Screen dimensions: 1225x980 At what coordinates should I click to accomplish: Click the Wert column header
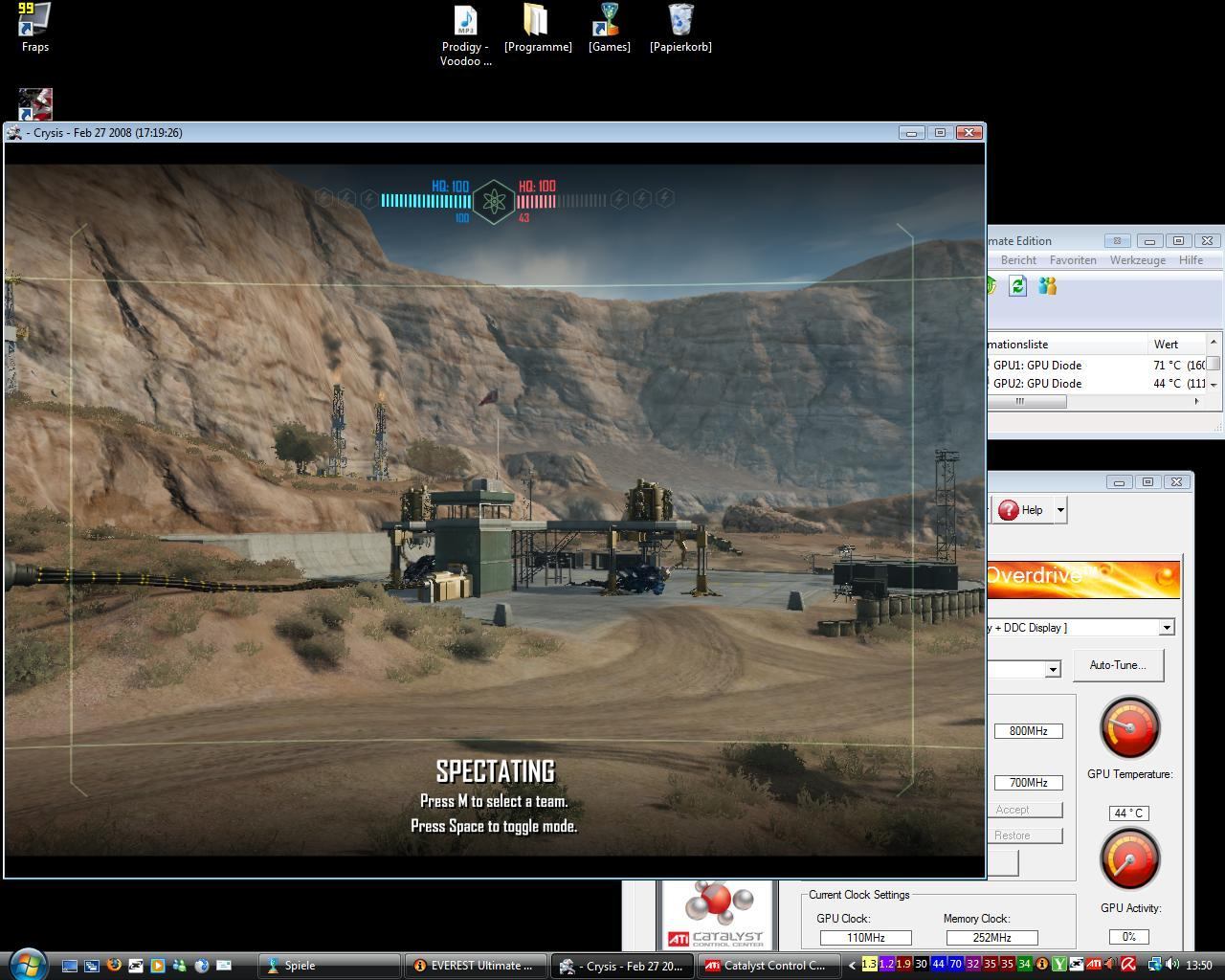1176,345
